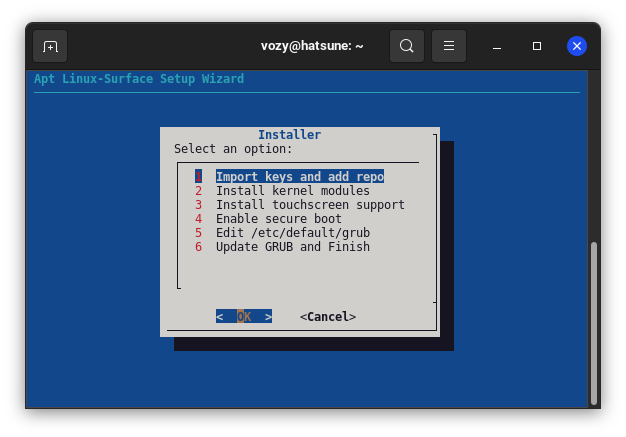
Task: Click the number 6 tag
Action: coord(198,247)
